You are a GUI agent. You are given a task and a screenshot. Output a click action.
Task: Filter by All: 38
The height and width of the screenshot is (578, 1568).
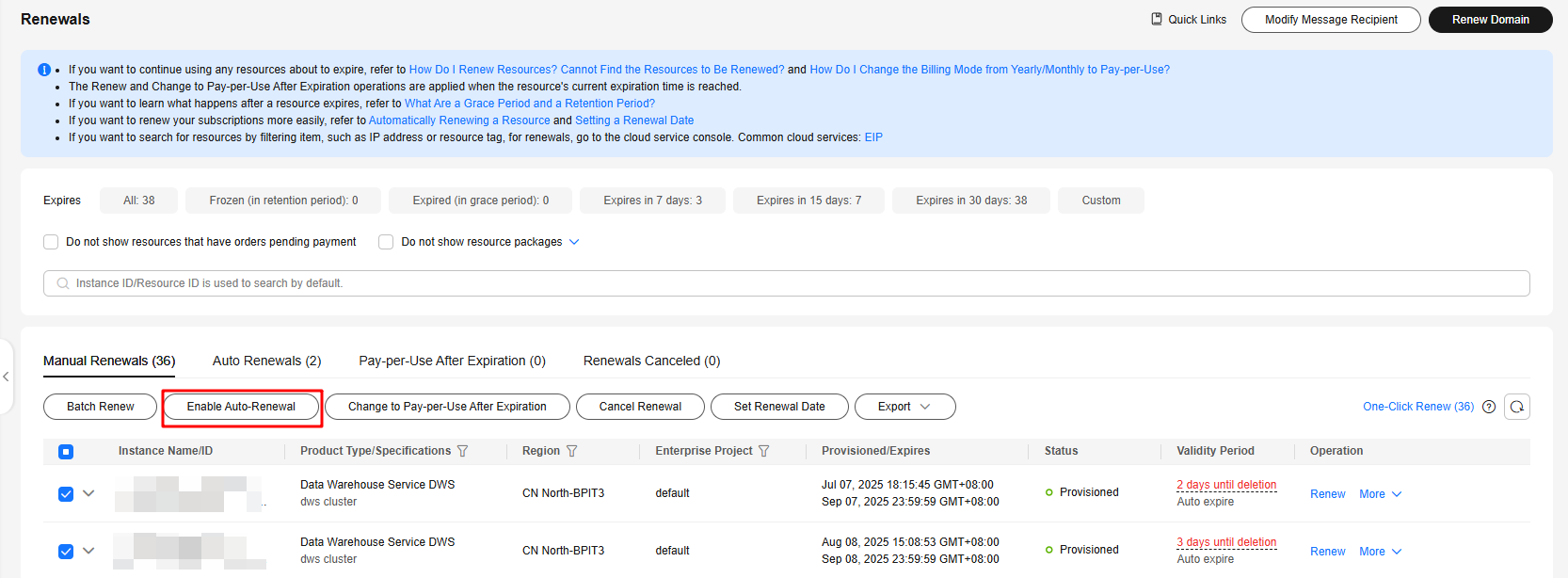139,201
